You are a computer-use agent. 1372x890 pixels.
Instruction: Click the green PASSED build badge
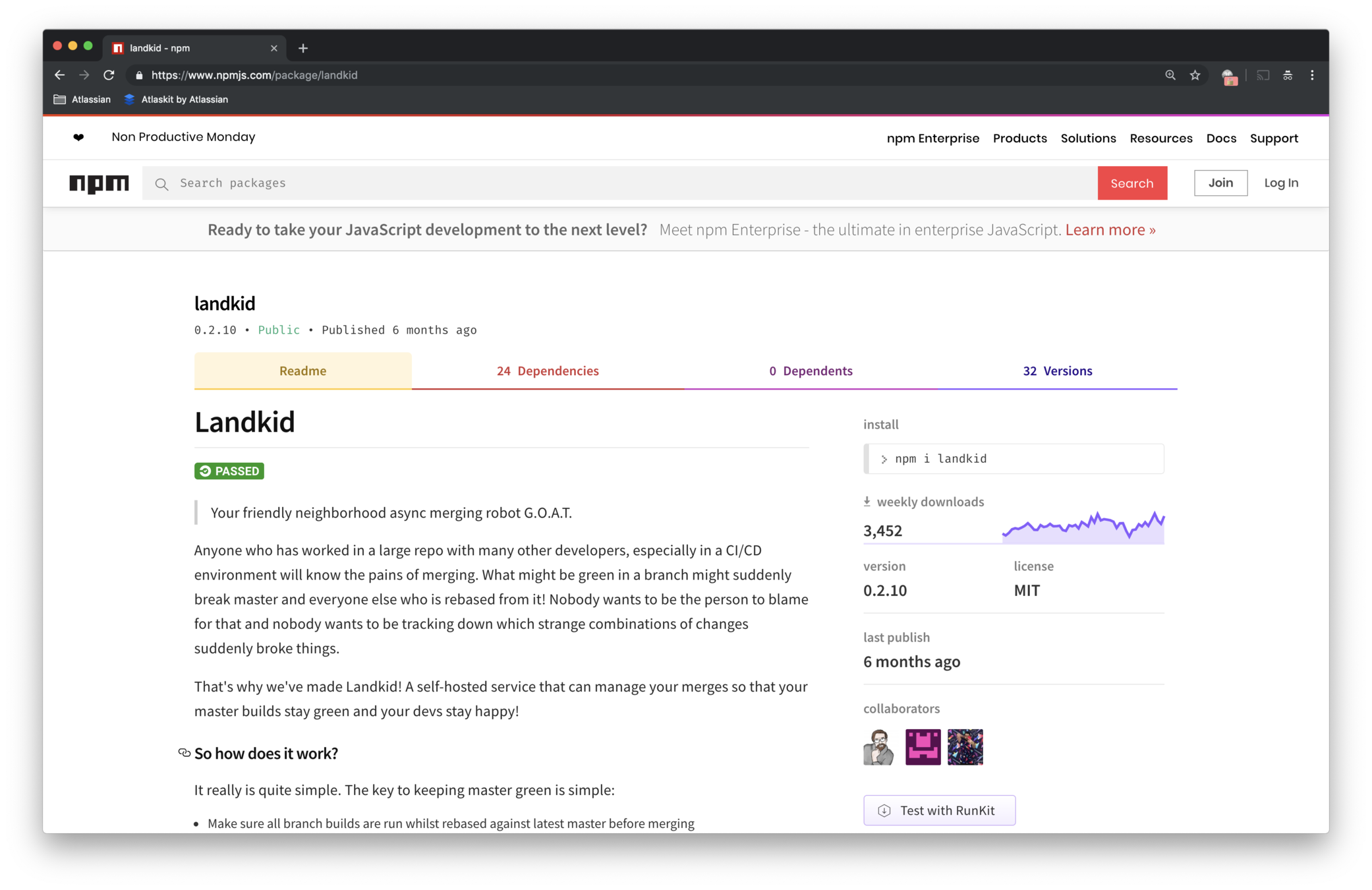click(x=229, y=471)
